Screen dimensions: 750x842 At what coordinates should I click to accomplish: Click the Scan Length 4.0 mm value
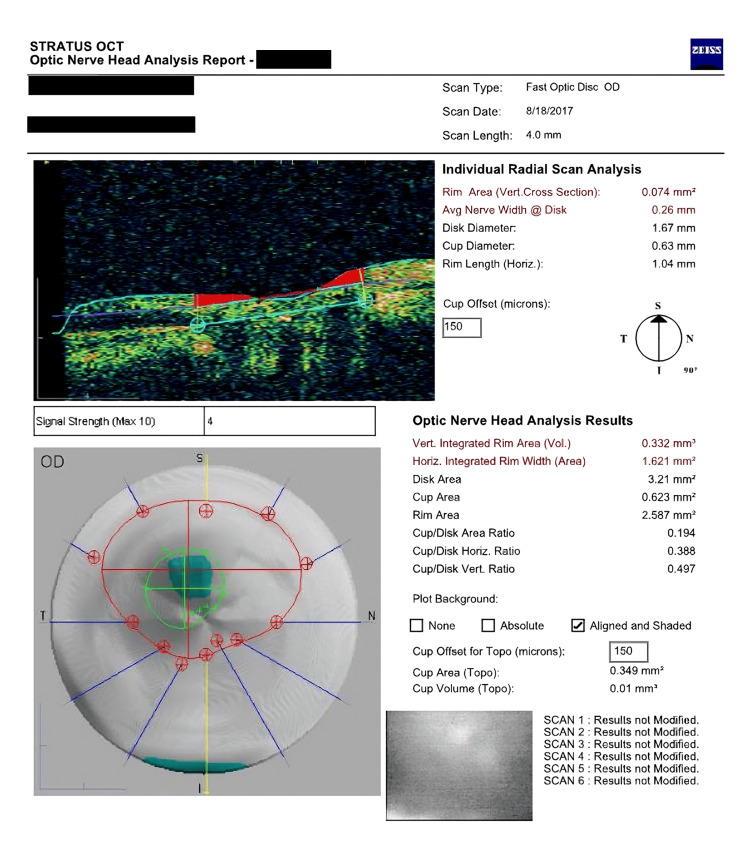click(543, 135)
